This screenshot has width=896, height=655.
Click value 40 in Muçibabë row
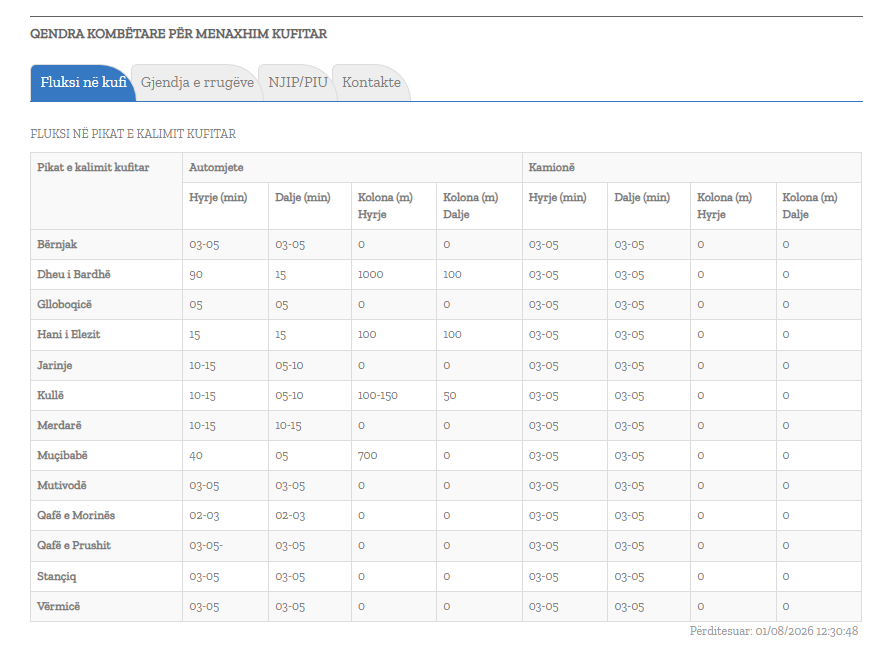pyautogui.click(x=196, y=456)
